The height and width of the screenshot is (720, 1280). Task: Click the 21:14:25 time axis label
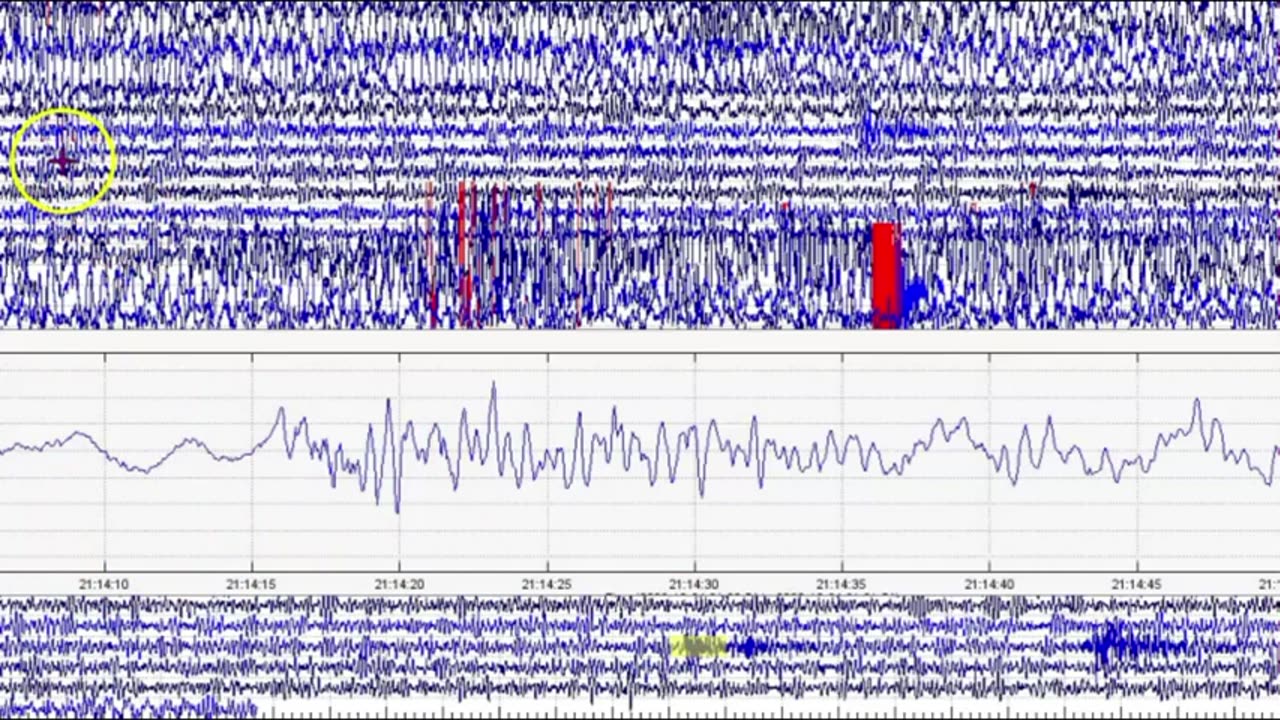(x=547, y=584)
